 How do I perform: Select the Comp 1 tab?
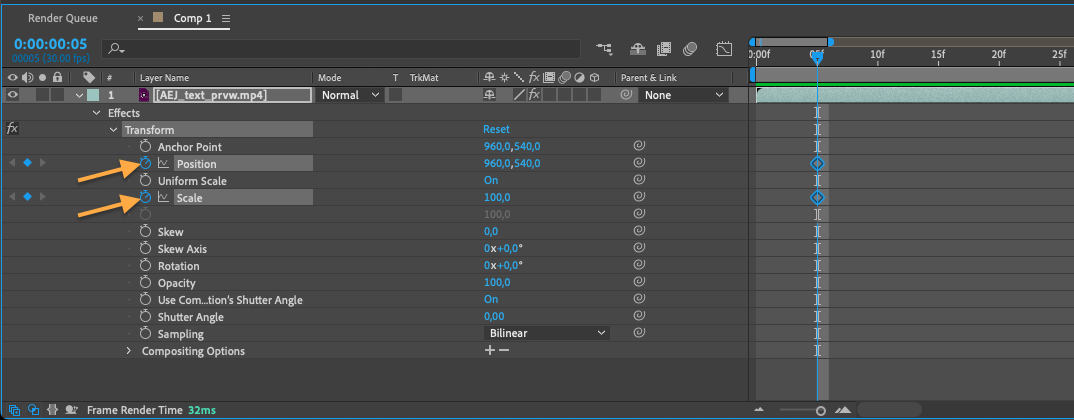click(192, 18)
